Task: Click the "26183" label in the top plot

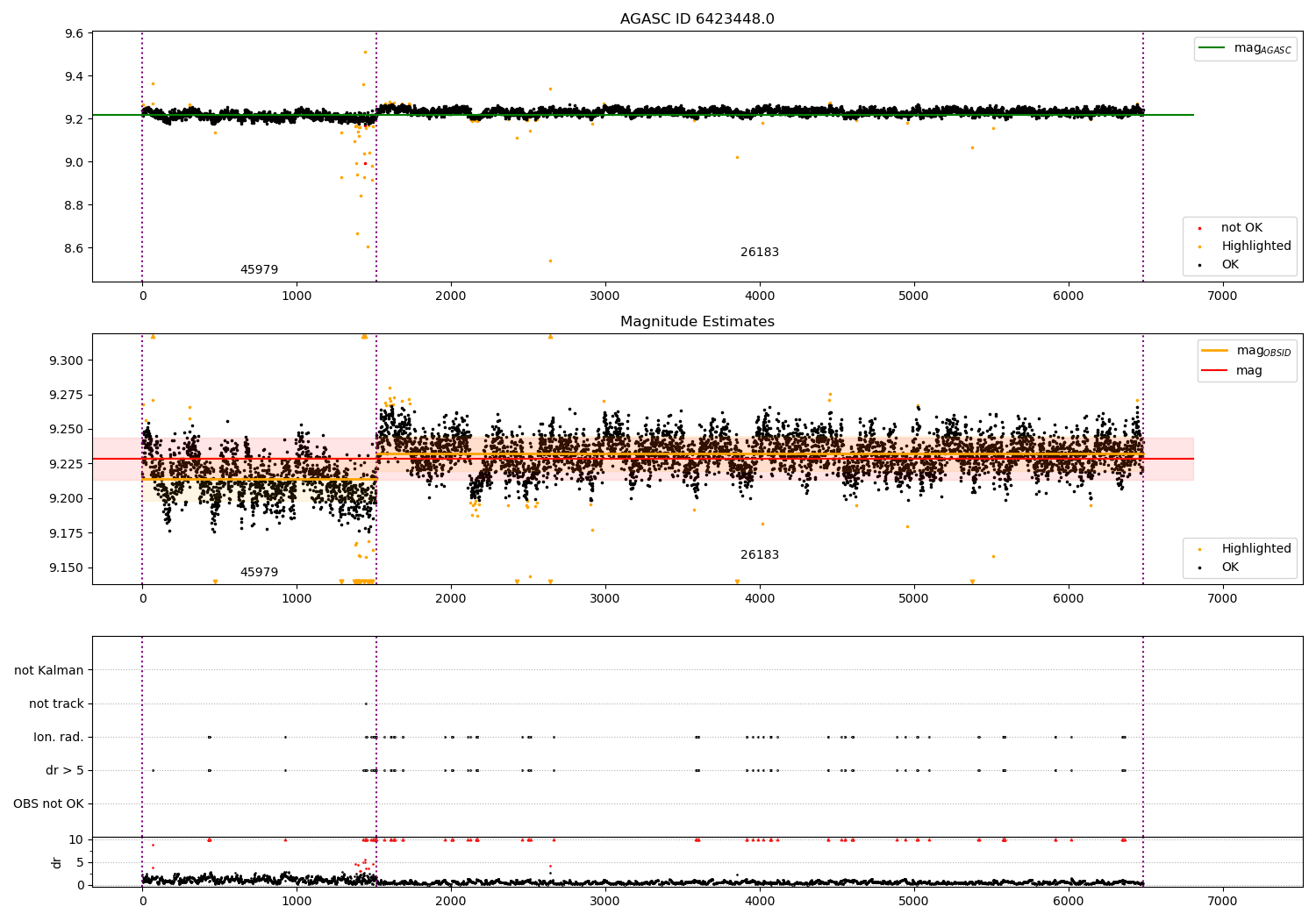Action: pyautogui.click(x=760, y=253)
